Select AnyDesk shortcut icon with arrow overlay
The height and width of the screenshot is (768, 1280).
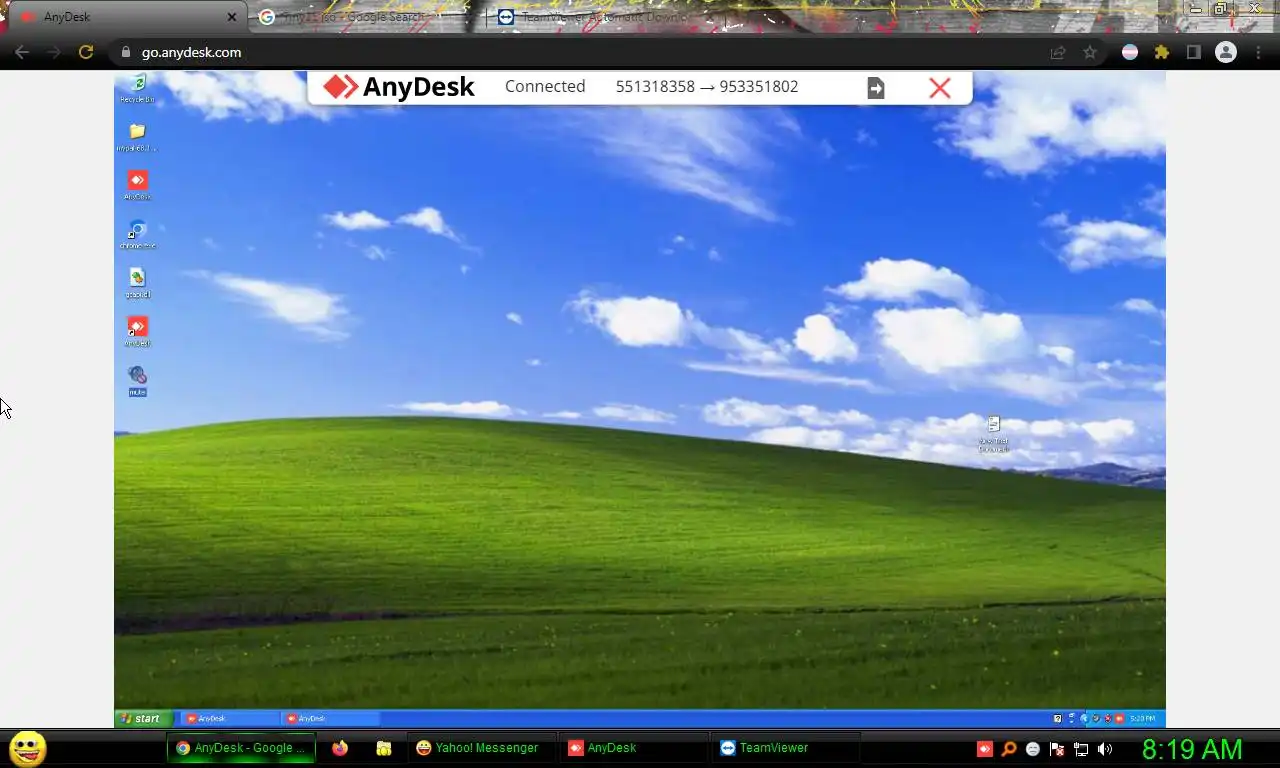[137, 332]
